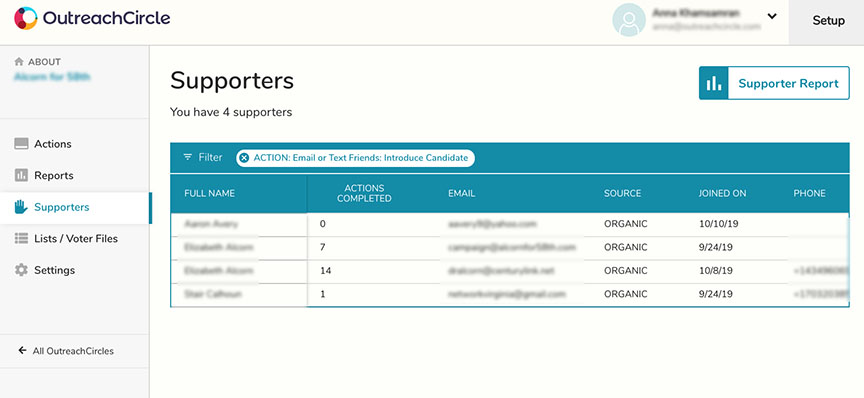Click the SOURCE column header

pyautogui.click(x=623, y=193)
